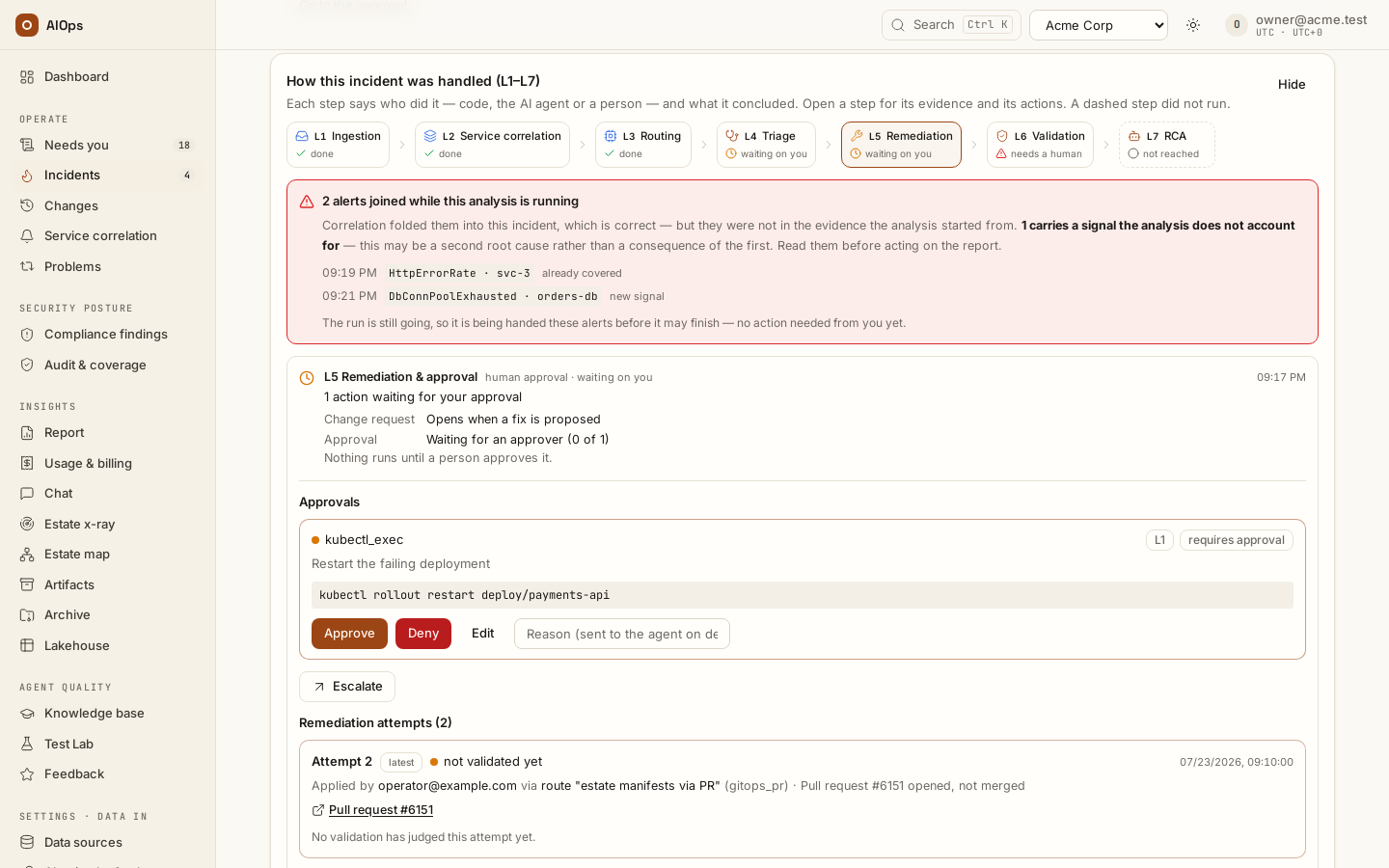Screen dimensions: 1389x868
Task: Open the L7 RCA step
Action: [x=1167, y=145]
